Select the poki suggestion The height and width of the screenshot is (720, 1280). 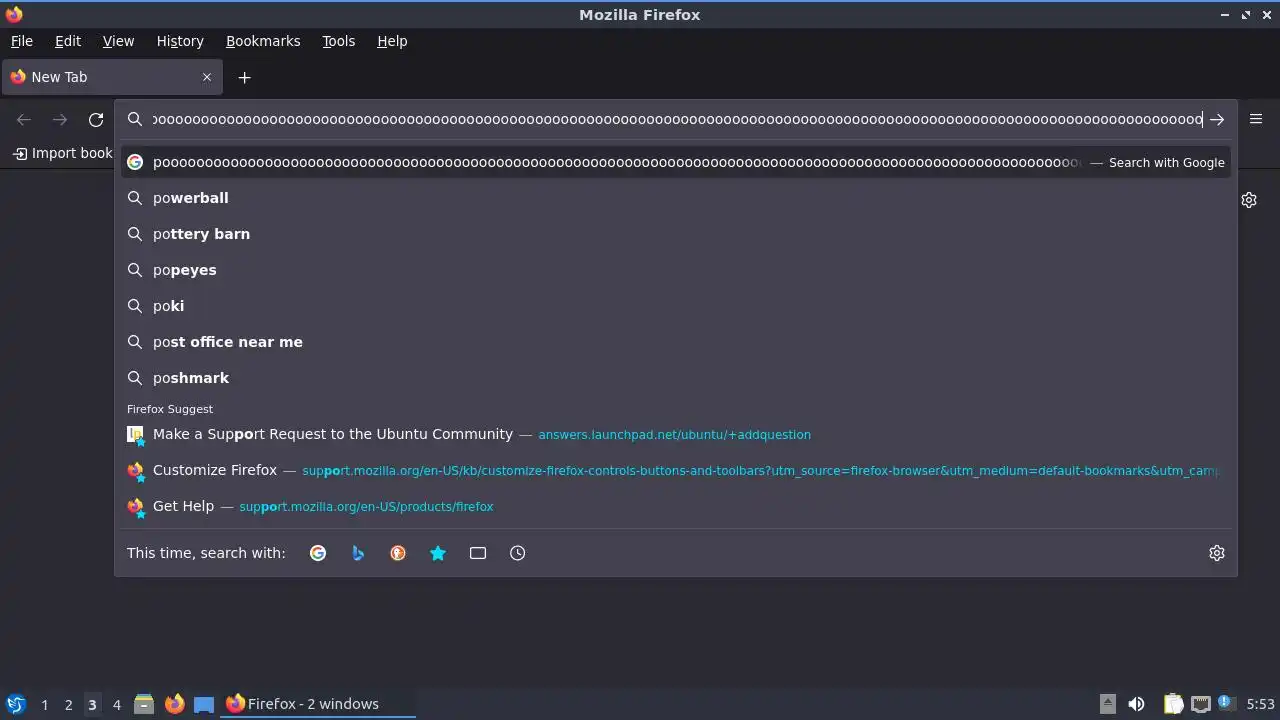[676, 306]
